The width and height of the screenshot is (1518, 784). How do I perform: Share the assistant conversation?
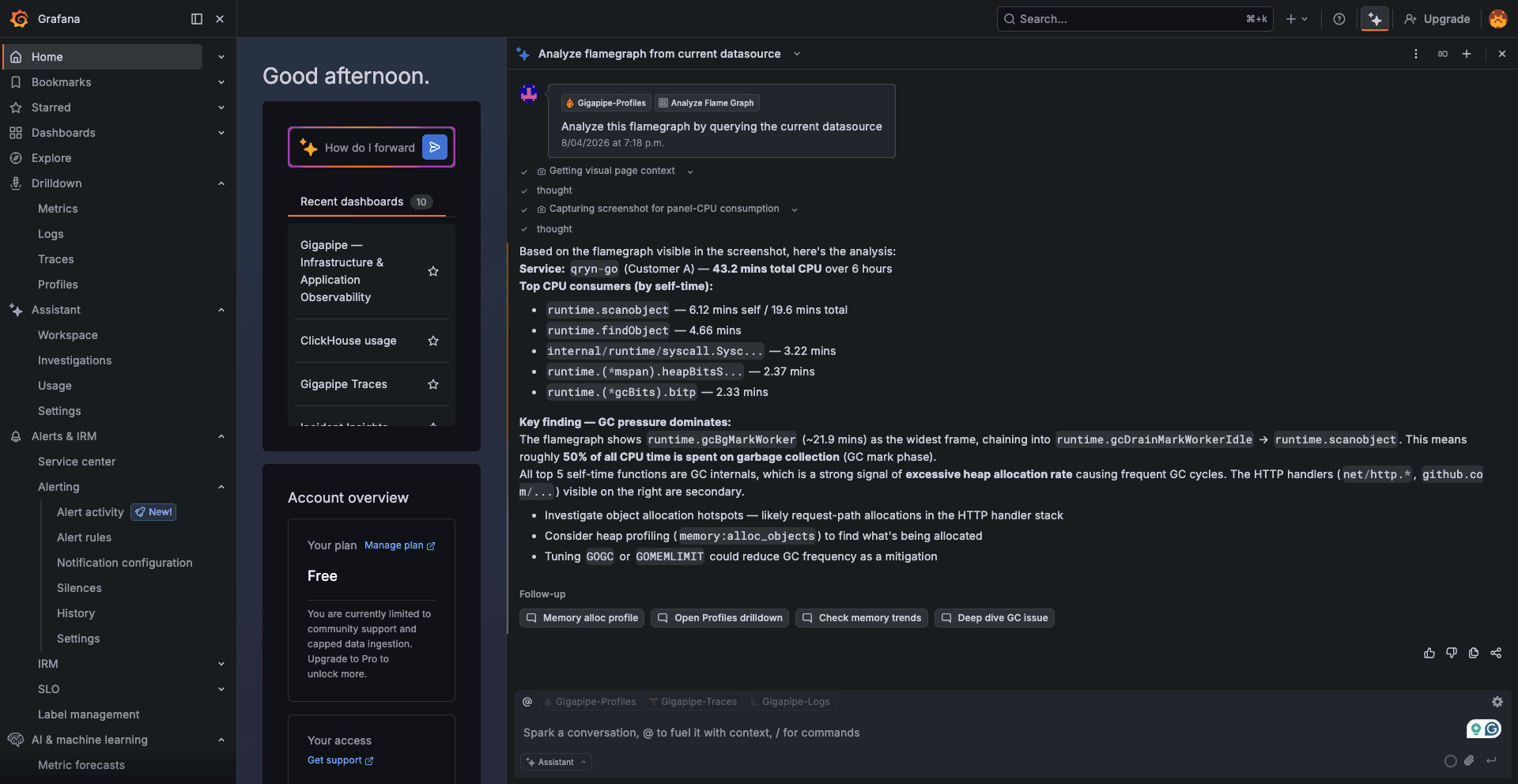1496,653
